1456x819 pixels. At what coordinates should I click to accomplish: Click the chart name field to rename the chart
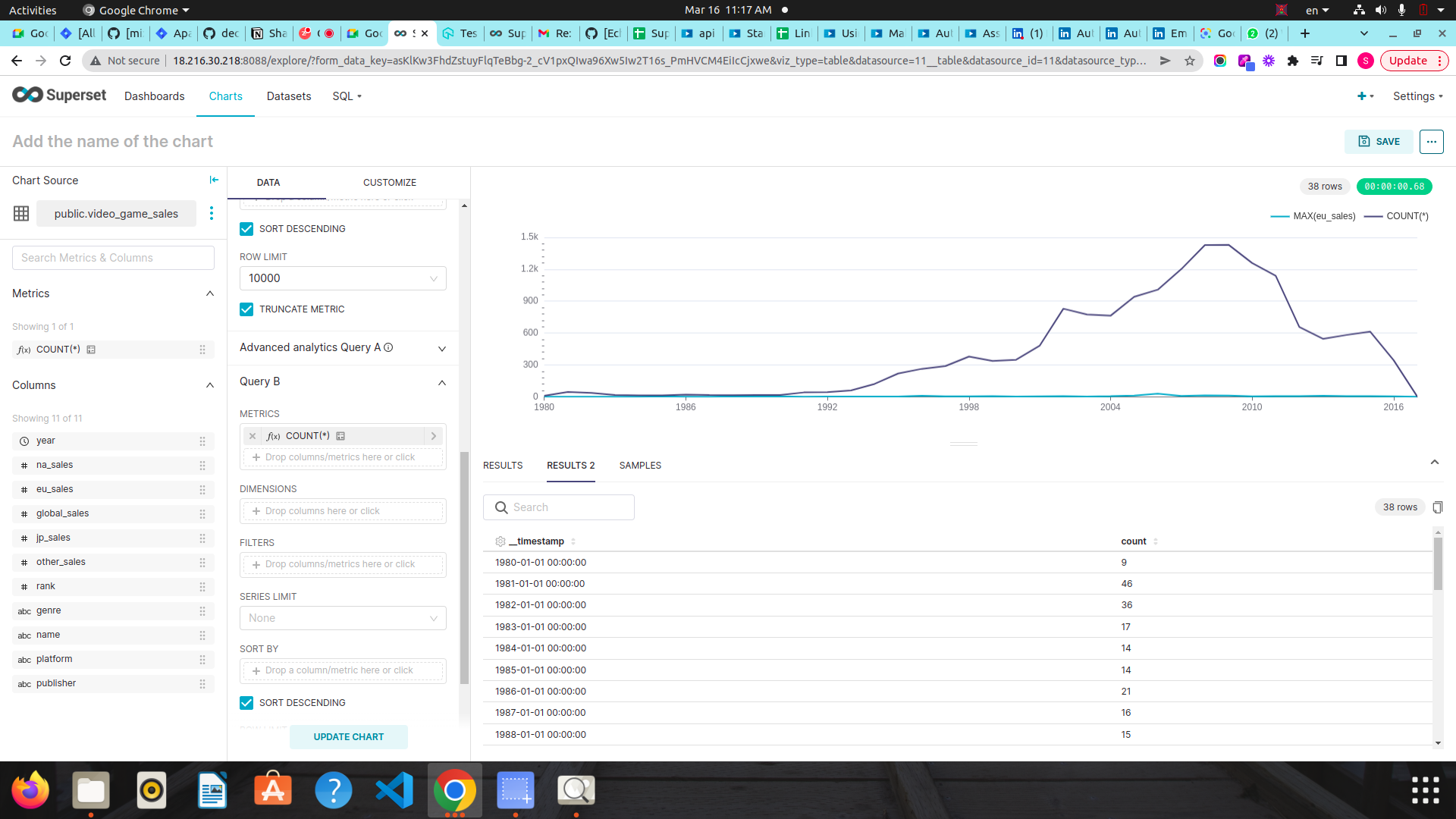[x=112, y=141]
